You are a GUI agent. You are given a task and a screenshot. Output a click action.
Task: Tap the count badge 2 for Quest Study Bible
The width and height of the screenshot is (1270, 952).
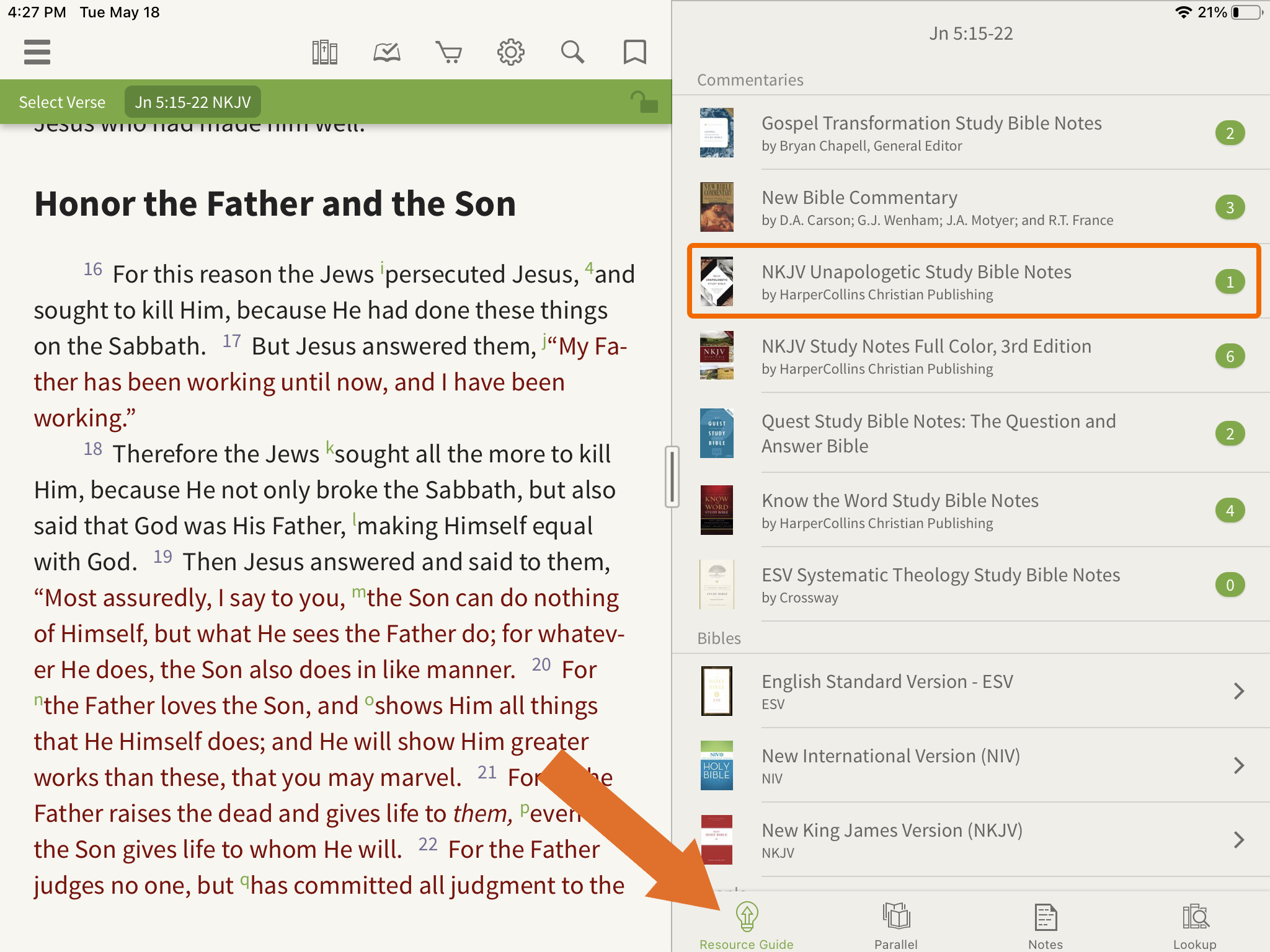1230,433
